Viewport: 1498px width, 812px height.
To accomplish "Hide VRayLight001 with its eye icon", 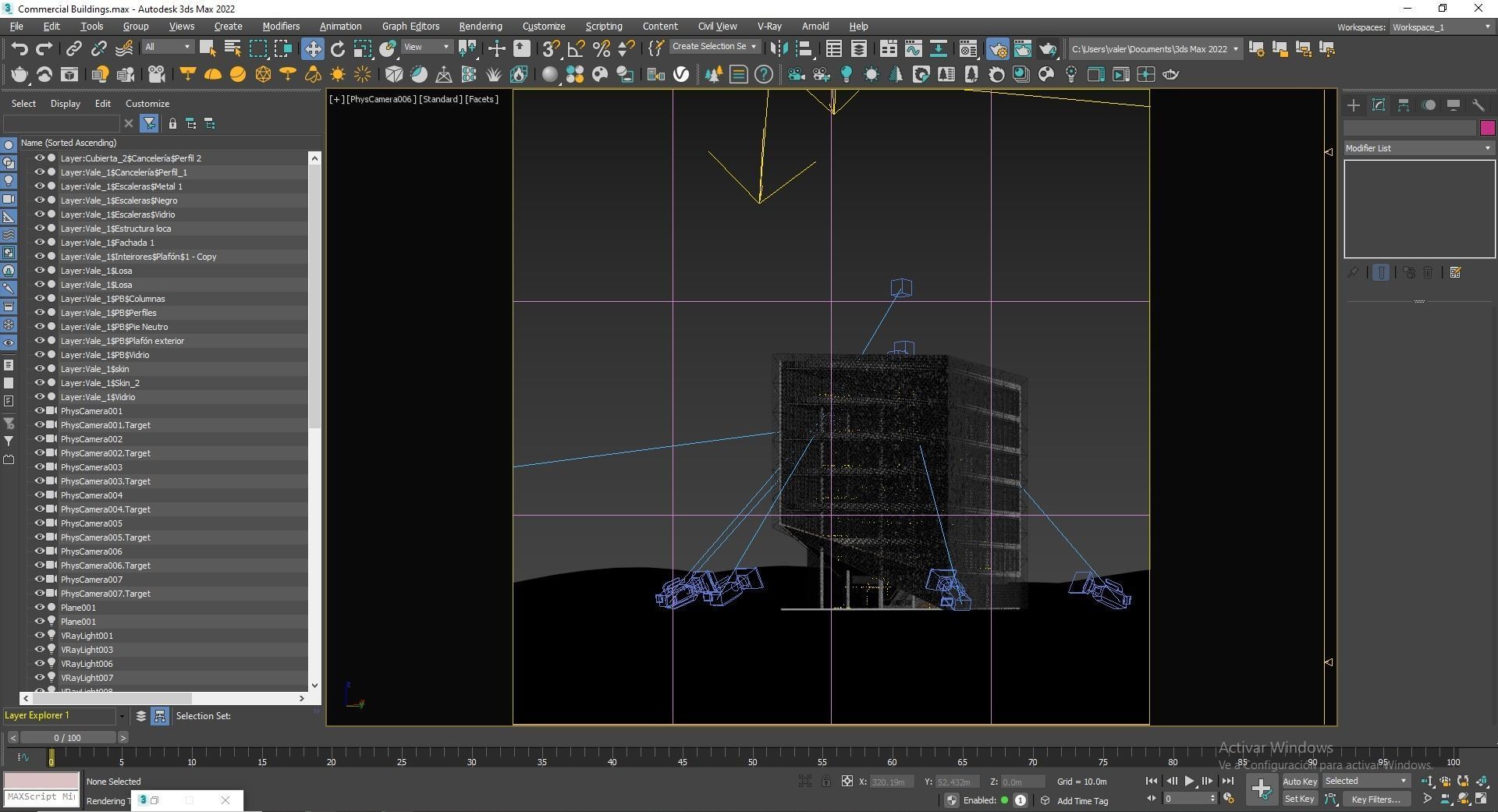I will point(39,636).
